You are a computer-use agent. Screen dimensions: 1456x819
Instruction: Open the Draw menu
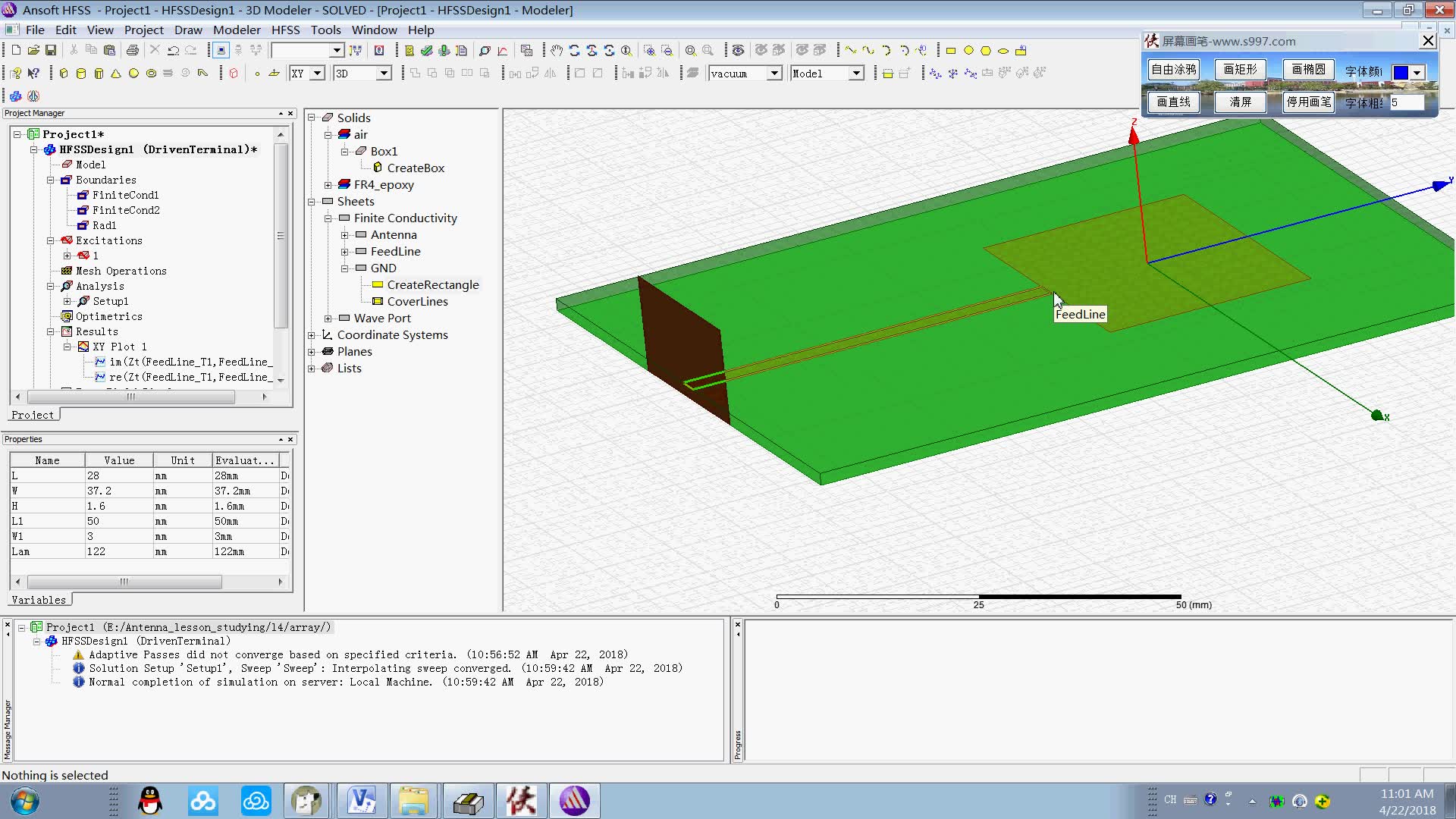click(188, 29)
